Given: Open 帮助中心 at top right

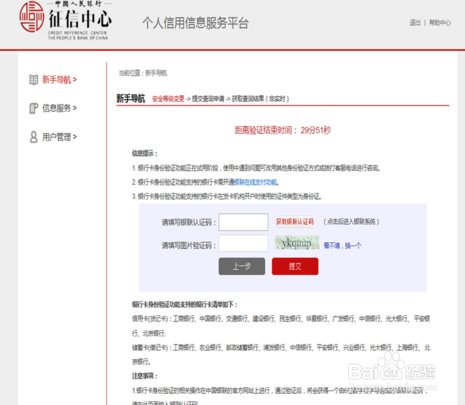Looking at the screenshot, I should 440,23.
